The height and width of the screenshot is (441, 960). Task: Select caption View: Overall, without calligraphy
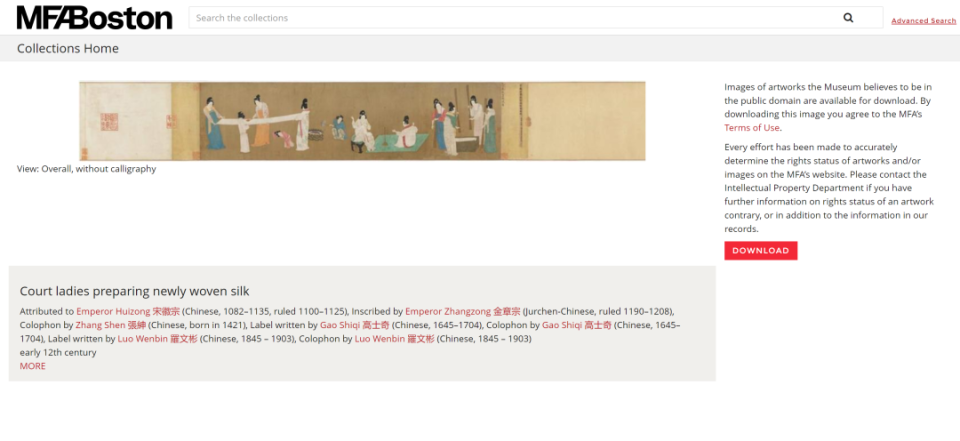tap(86, 169)
